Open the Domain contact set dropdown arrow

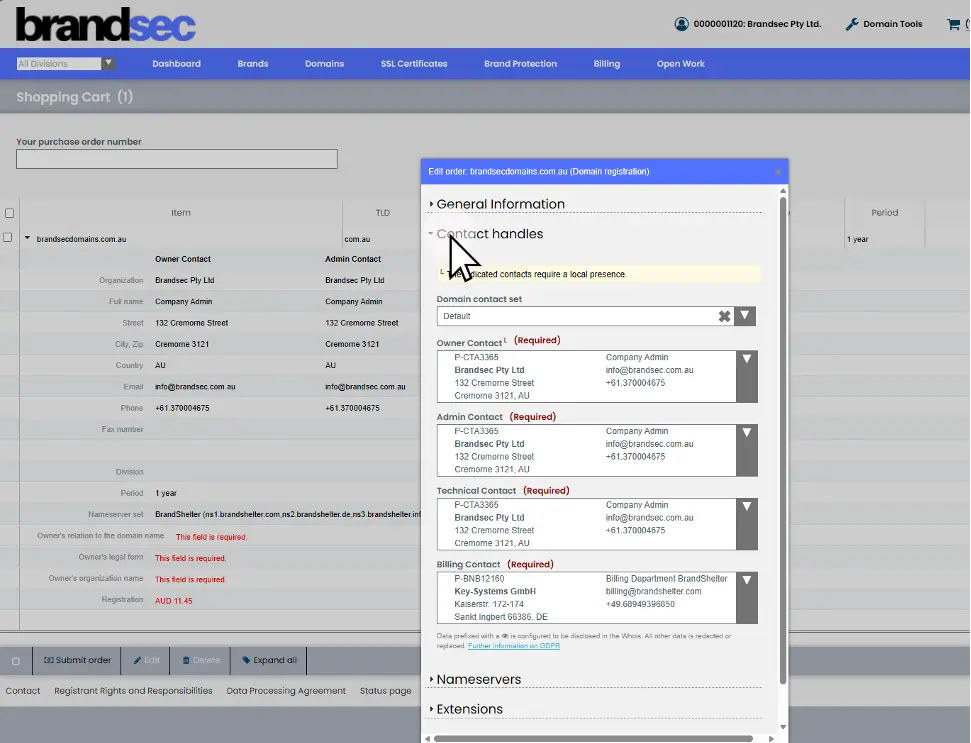(745, 316)
